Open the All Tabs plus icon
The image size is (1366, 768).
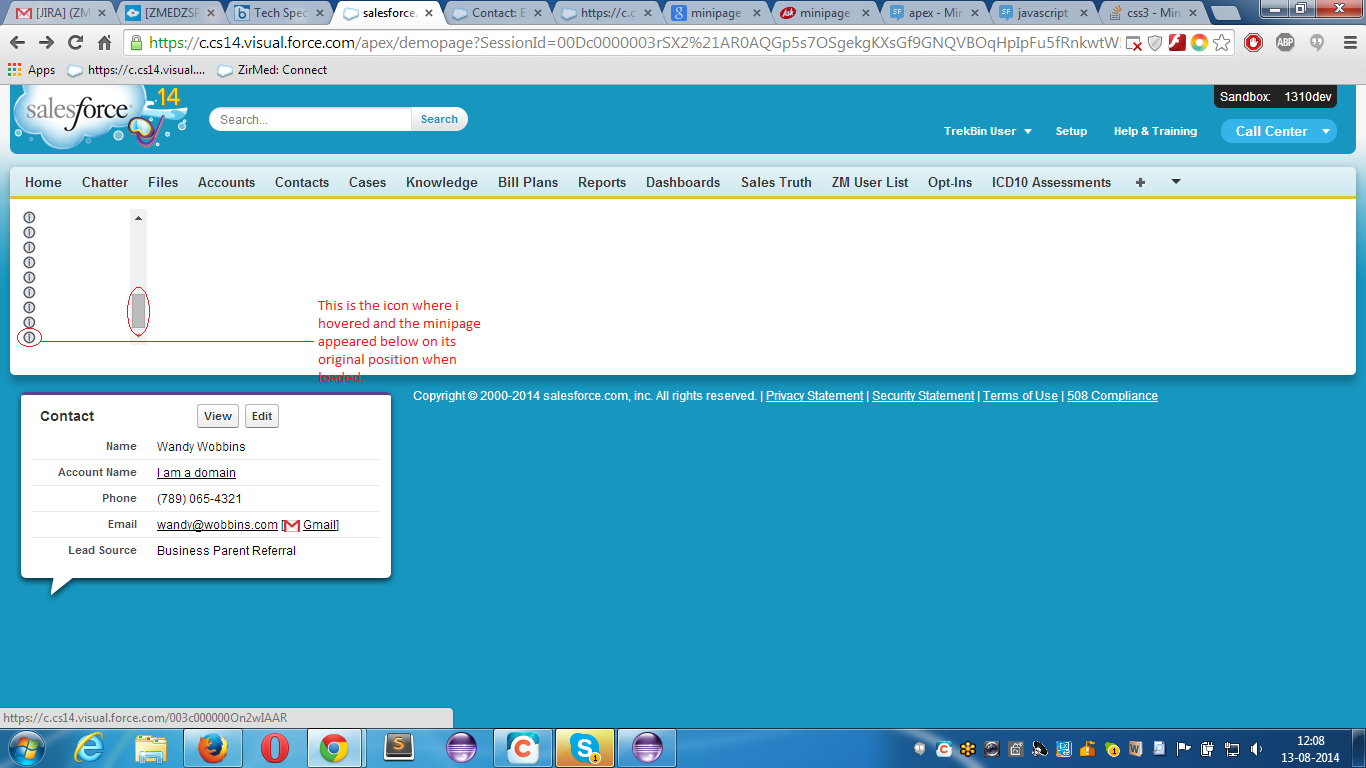(1140, 182)
